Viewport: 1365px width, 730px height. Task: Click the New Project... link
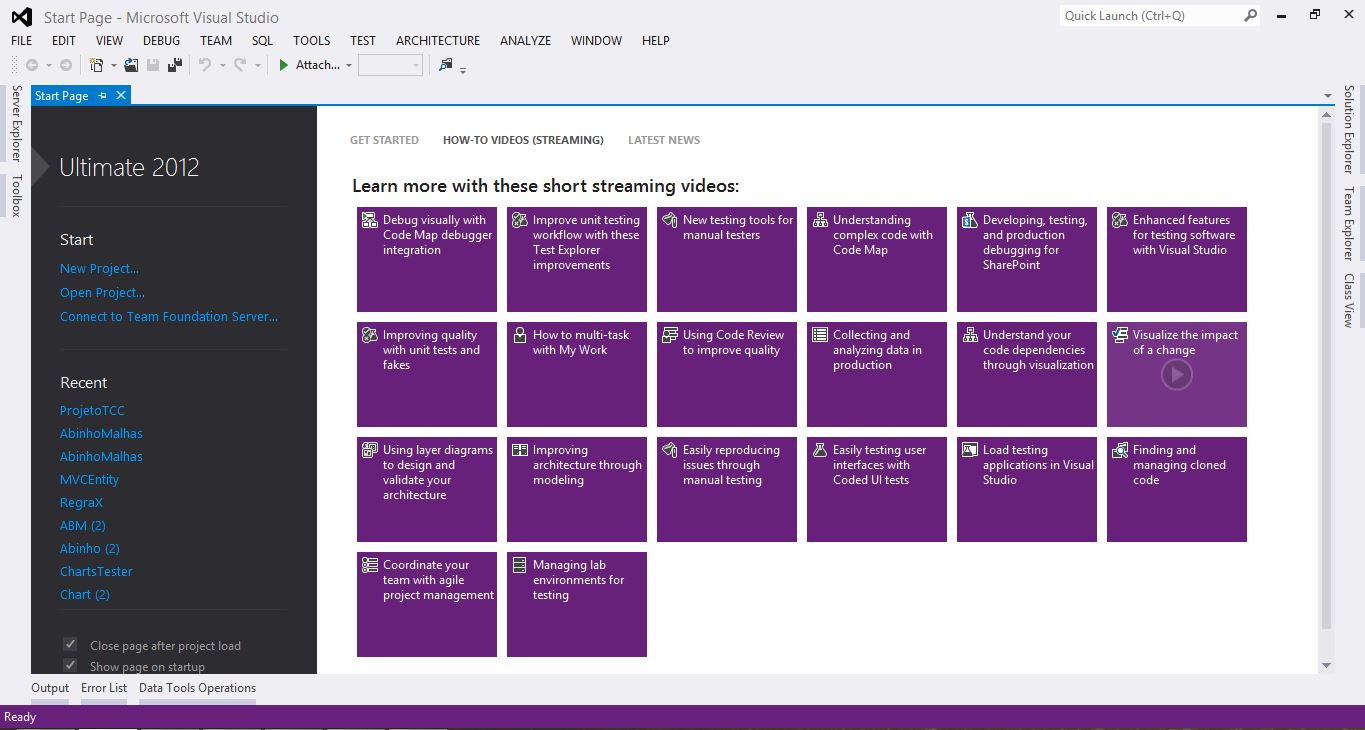tap(99, 268)
